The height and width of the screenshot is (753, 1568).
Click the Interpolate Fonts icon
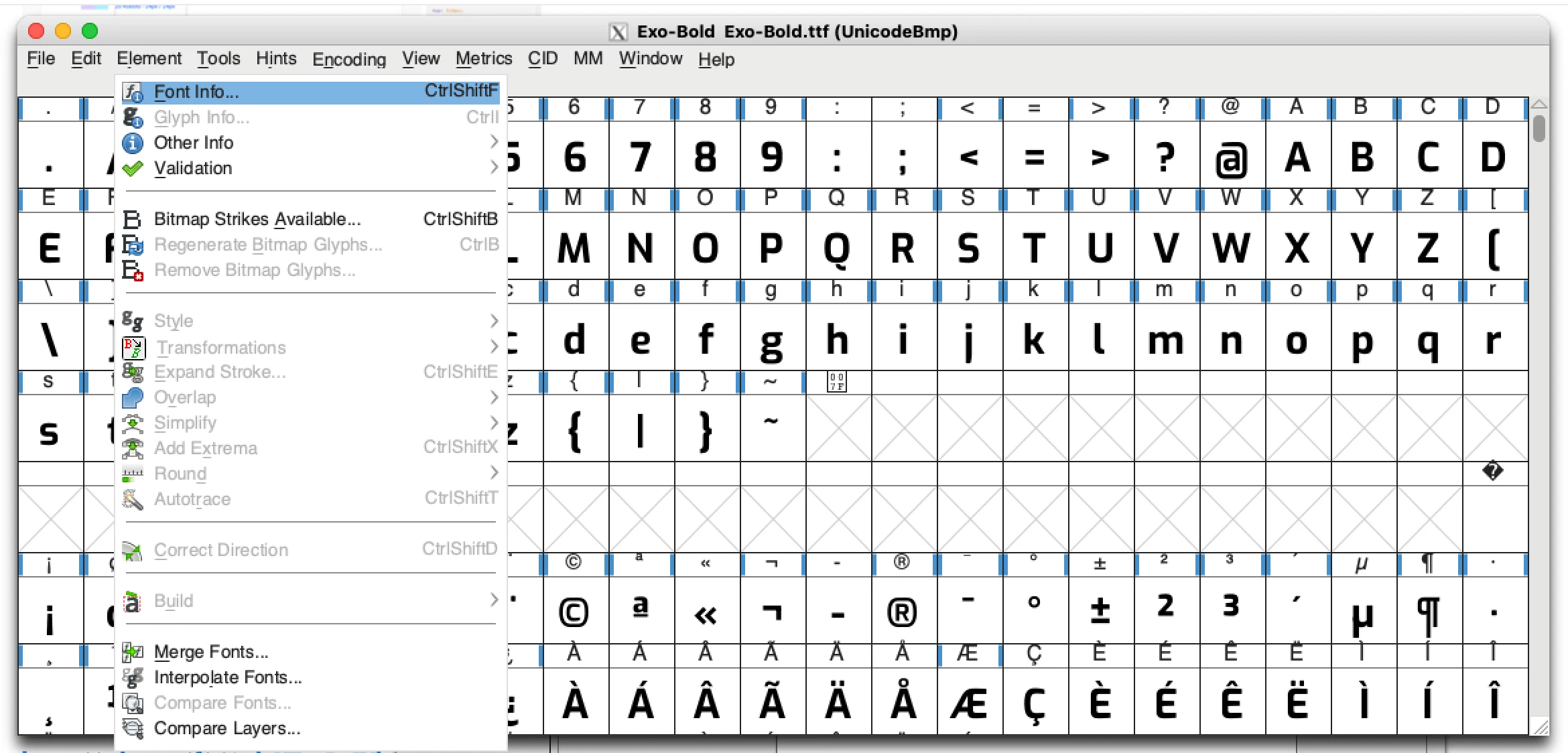(x=133, y=677)
